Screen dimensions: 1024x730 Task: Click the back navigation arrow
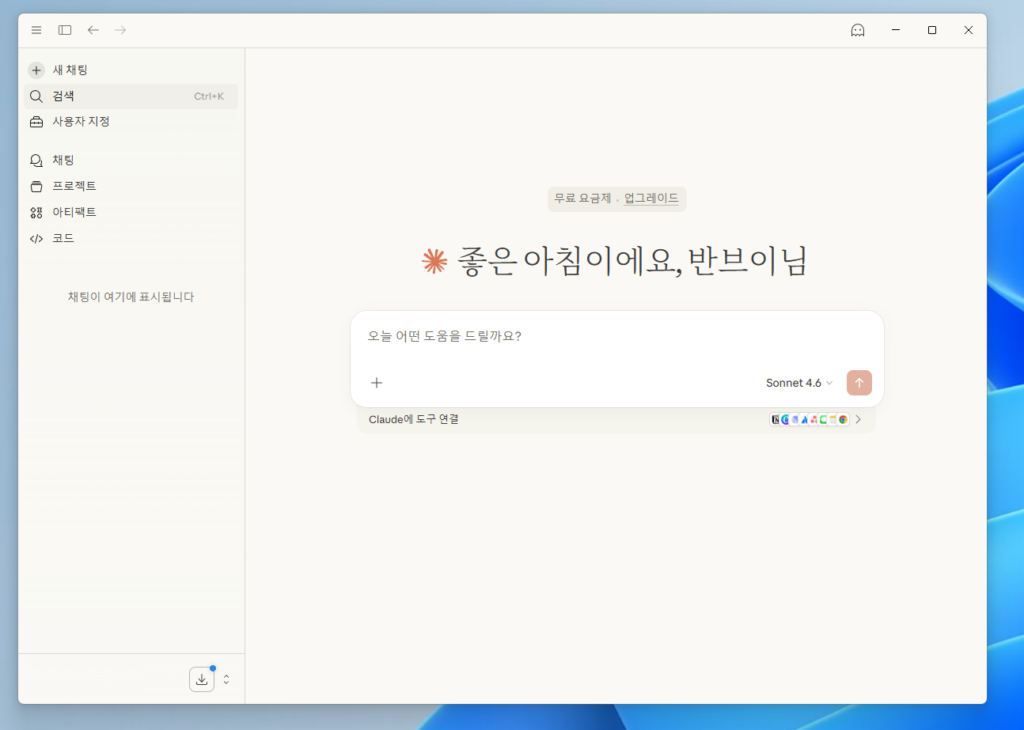click(x=93, y=30)
